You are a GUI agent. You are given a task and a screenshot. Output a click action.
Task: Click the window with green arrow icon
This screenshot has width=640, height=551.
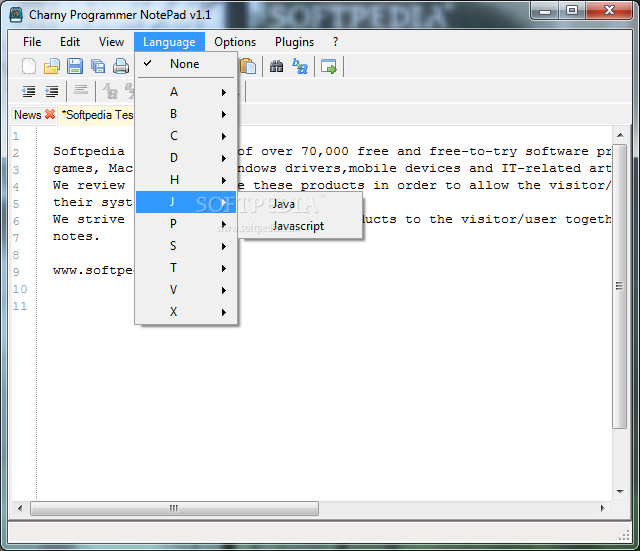(x=329, y=66)
